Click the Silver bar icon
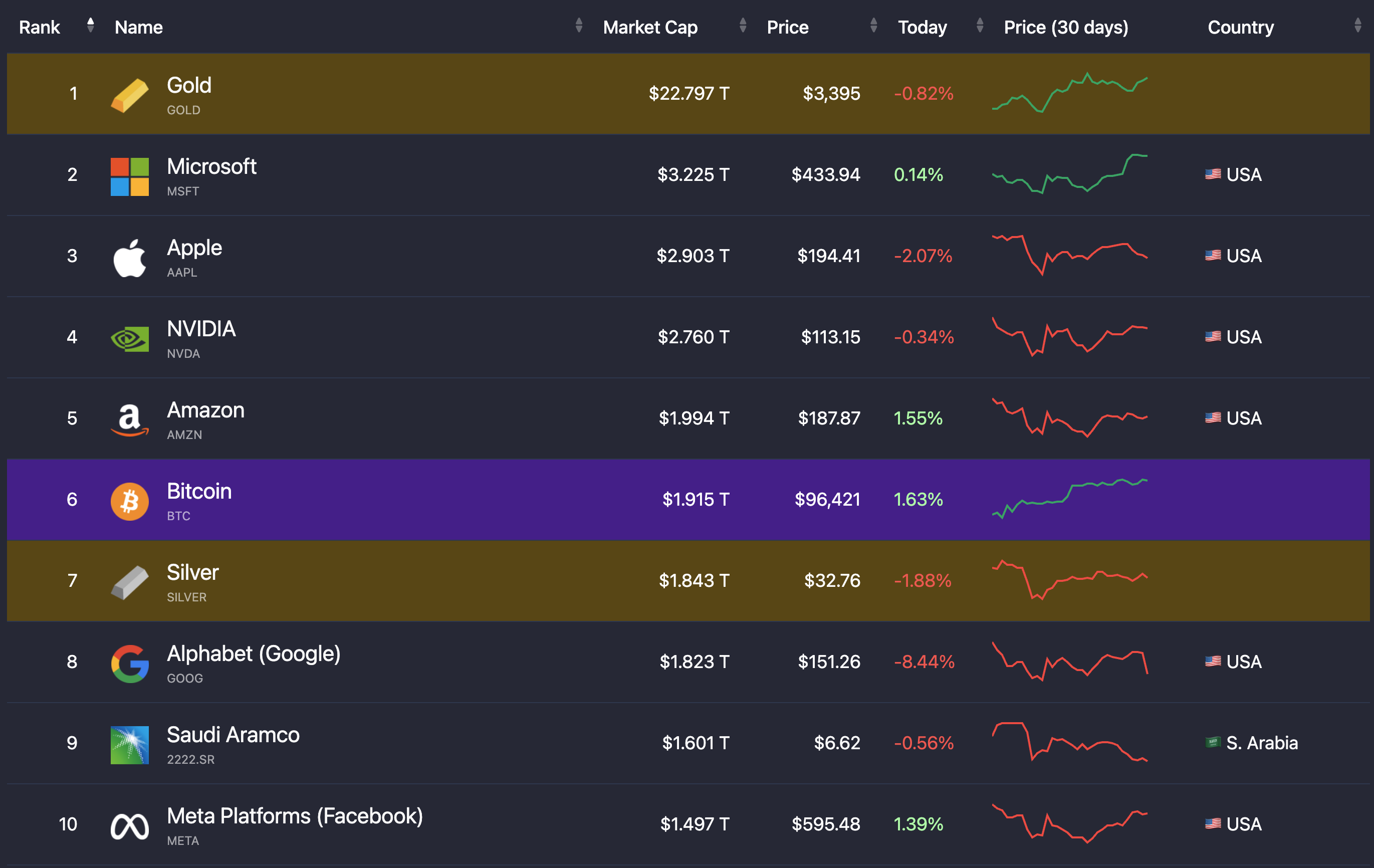Viewport: 1374px width, 868px height. tap(129, 583)
